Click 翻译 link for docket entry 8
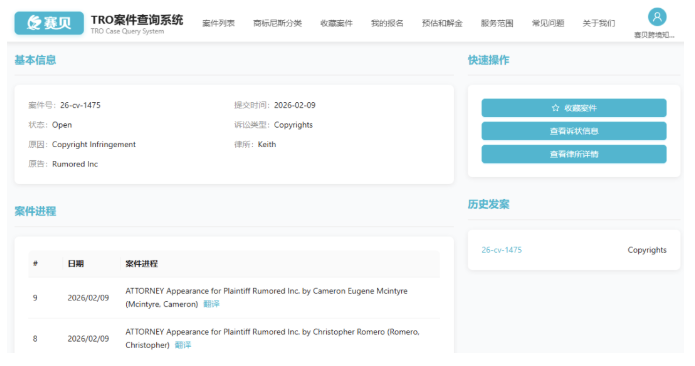Image resolution: width=695 pixels, height=366 pixels. [183, 345]
